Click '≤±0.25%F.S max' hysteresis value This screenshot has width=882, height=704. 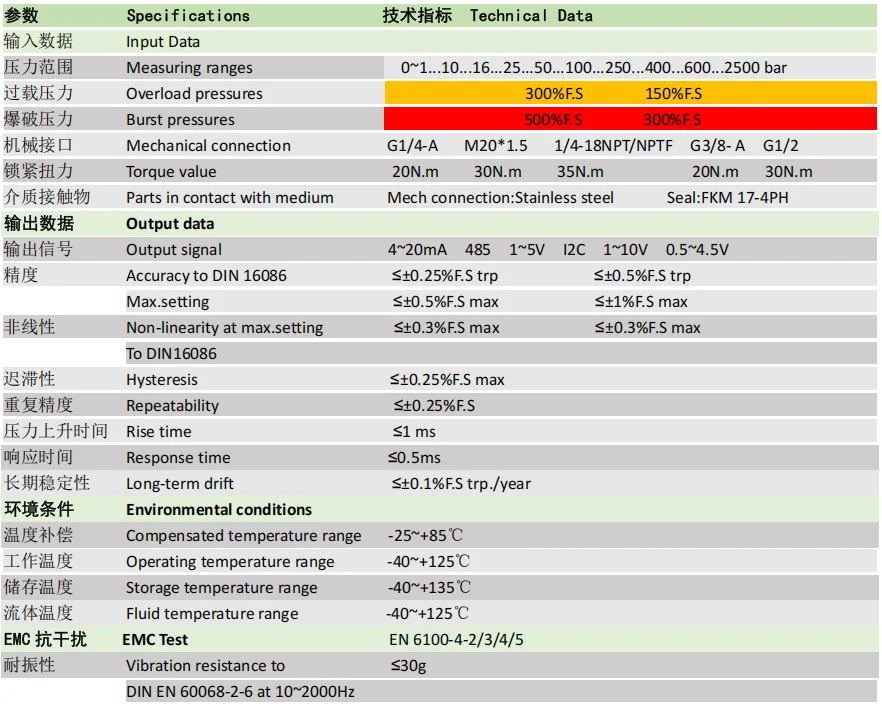click(448, 380)
